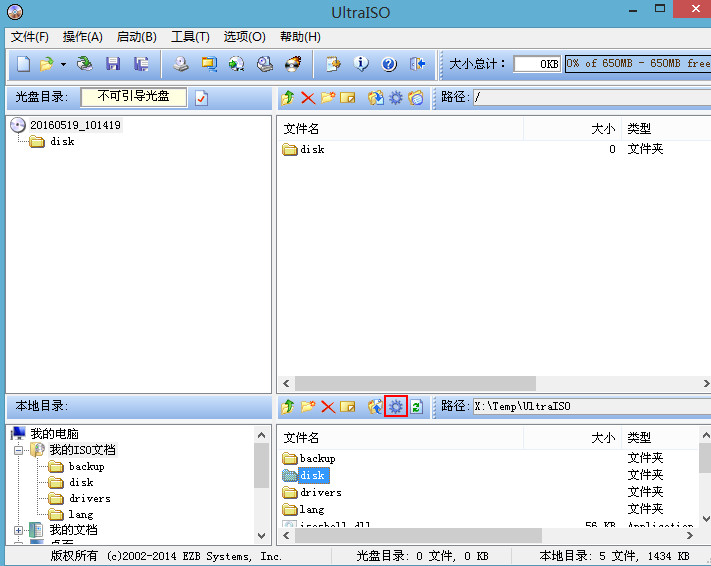711x566 pixels.
Task: Click Add files icon in local toolbar
Action: click(x=375, y=406)
